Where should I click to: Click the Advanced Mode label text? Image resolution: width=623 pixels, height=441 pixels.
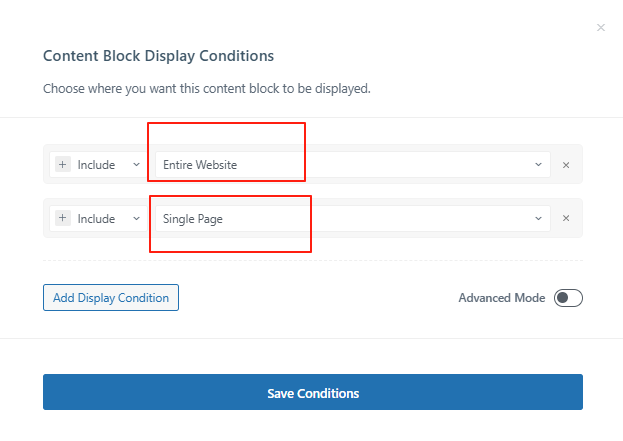point(501,298)
